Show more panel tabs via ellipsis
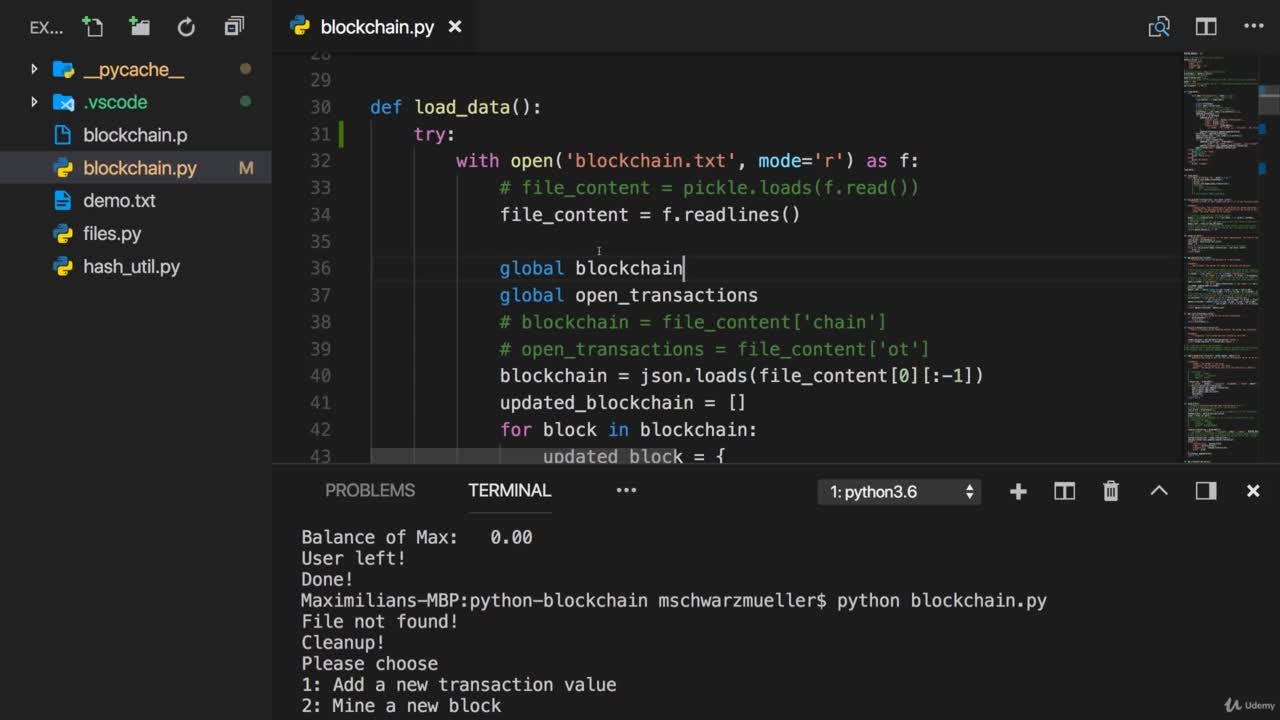 click(x=626, y=490)
